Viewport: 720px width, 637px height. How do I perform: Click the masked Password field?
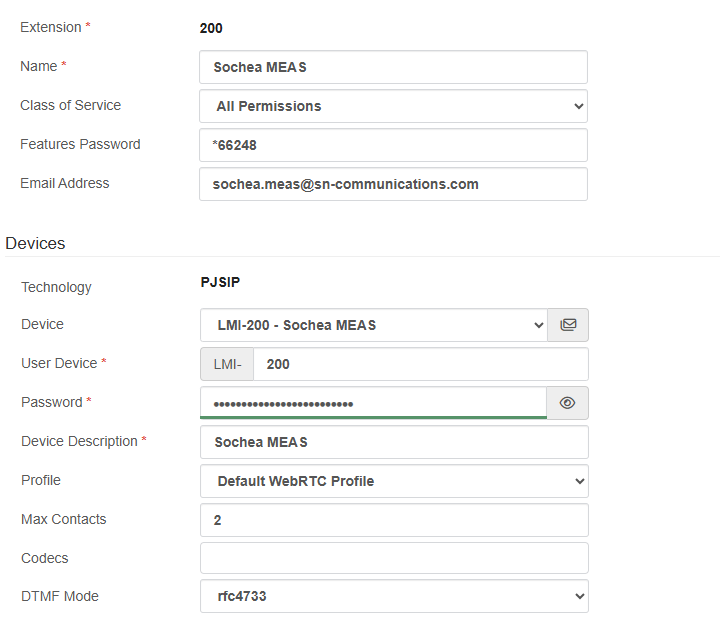click(x=373, y=403)
